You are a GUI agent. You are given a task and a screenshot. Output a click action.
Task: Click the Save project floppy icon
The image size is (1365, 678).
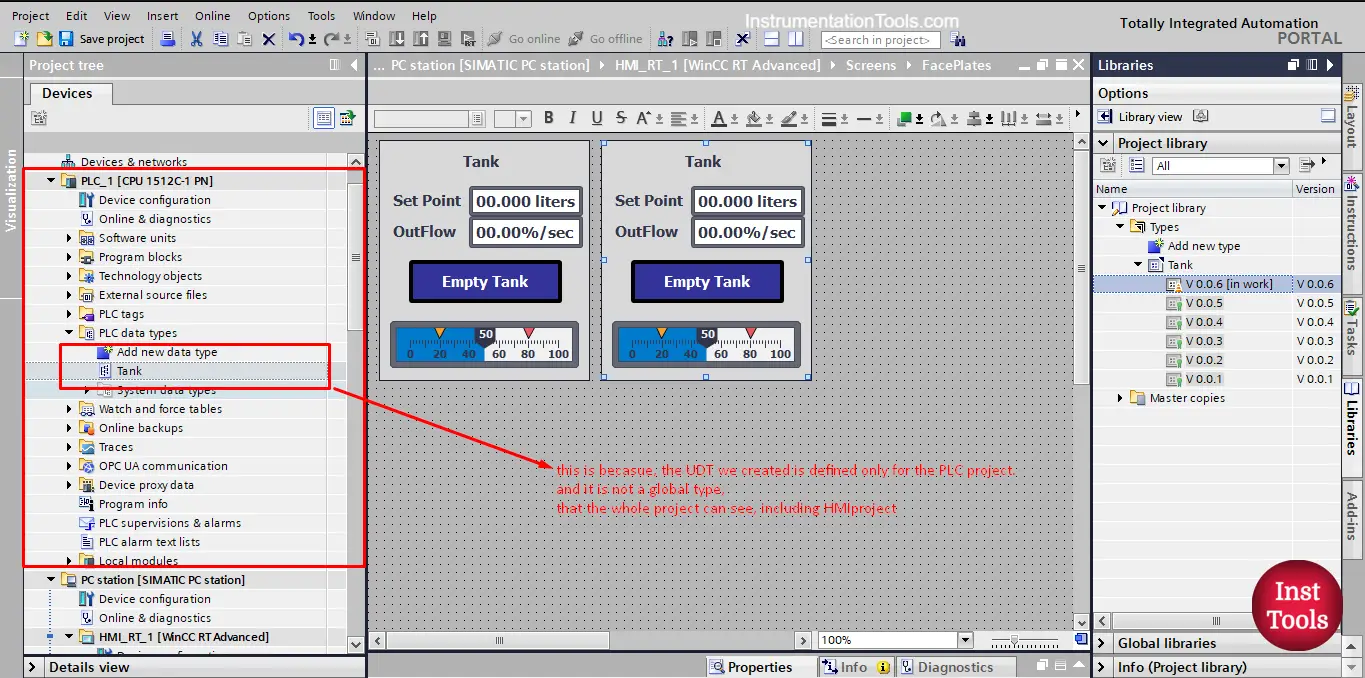66,39
